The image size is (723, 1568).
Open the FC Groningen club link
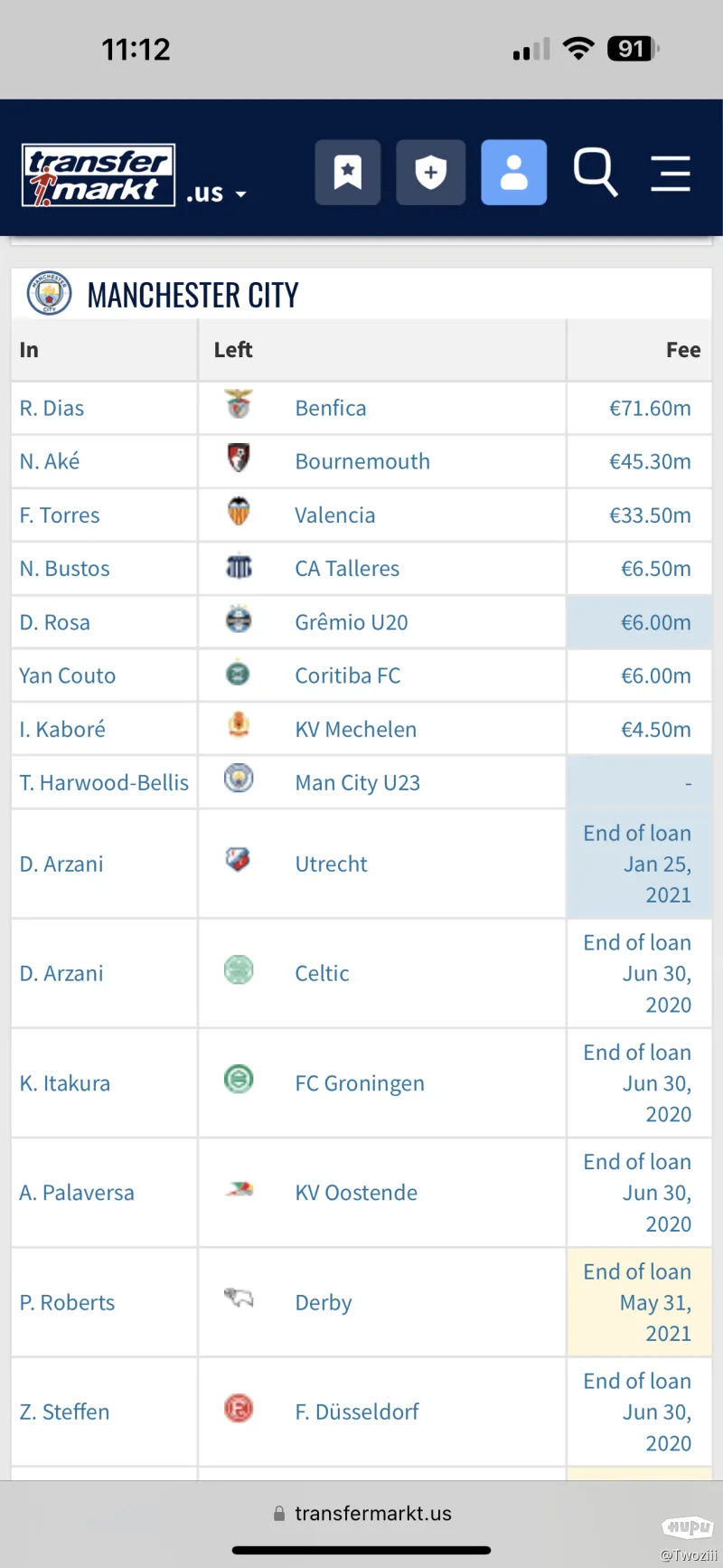360,1082
